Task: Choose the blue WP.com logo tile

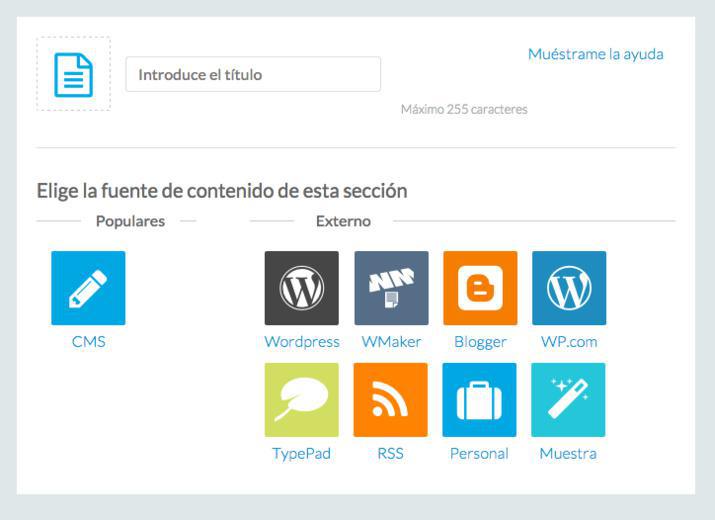Action: point(569,288)
